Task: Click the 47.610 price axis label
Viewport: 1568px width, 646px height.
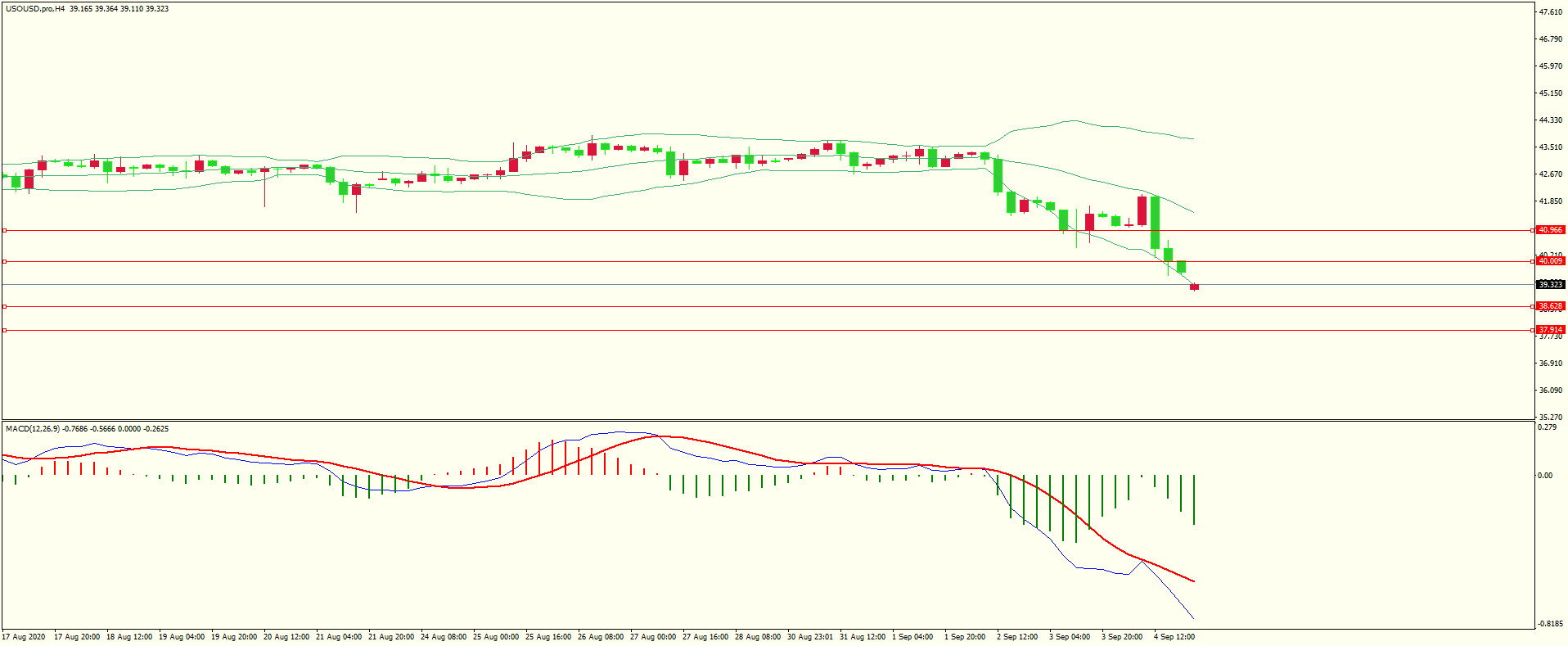Action: (1550, 12)
